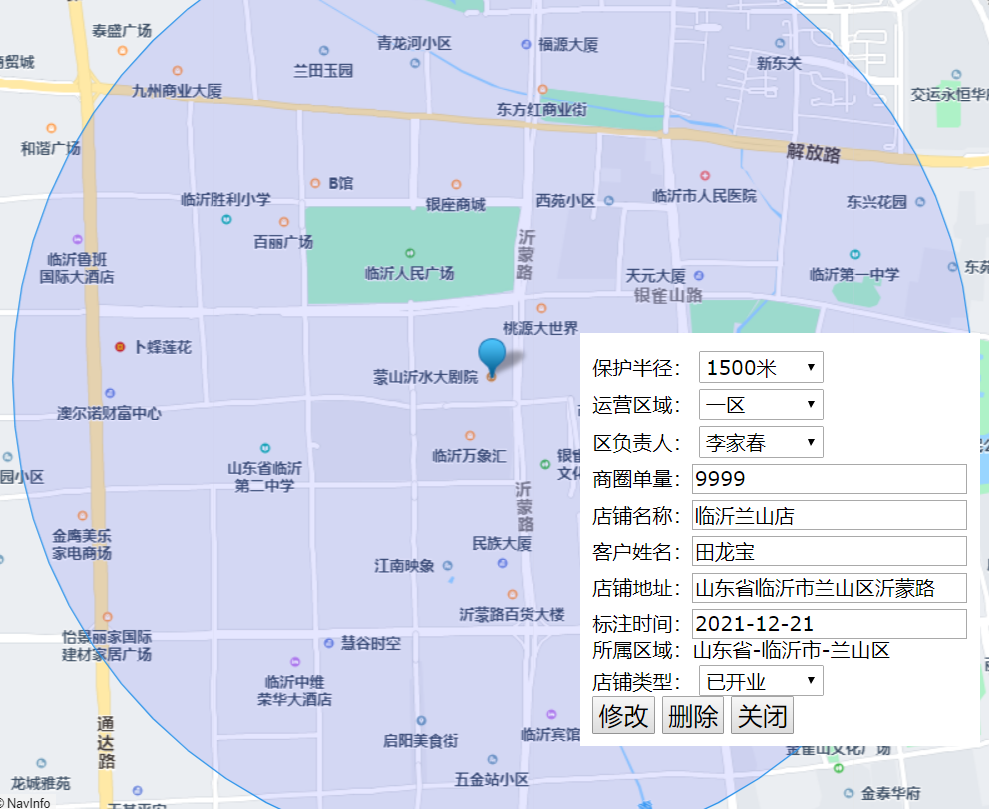The width and height of the screenshot is (989, 809).
Task: Click the 沂蒙路百货大楼 orange marker
Action: [513, 594]
